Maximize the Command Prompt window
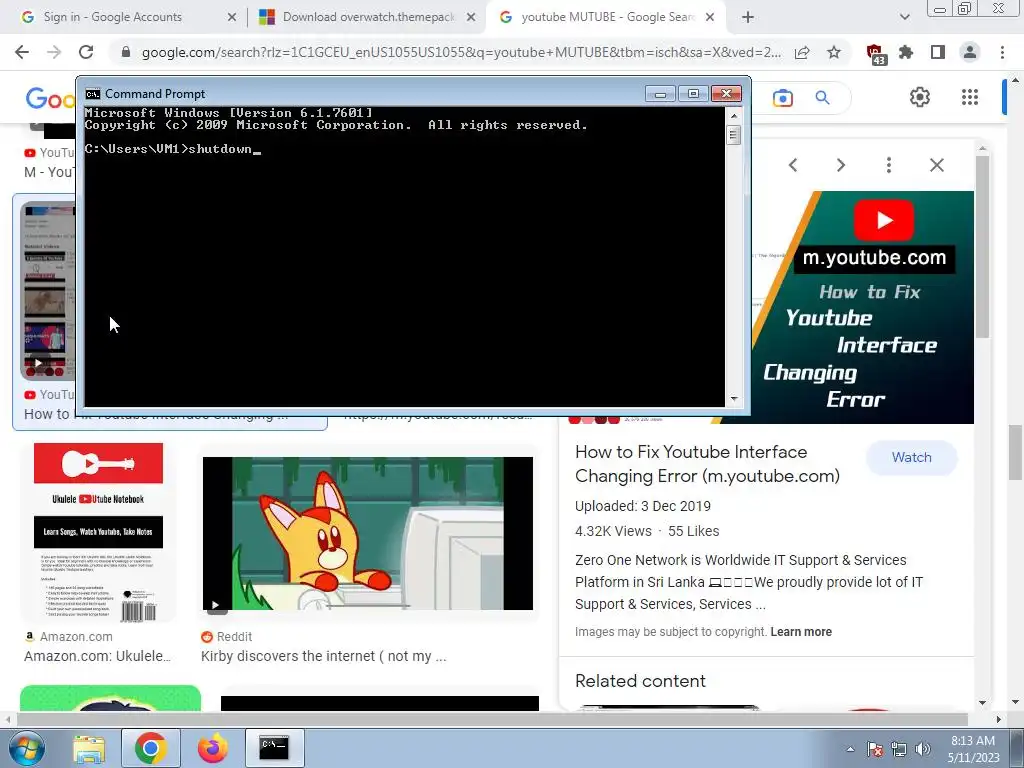Screen dimensions: 1024x768 pyautogui.click(x=693, y=94)
